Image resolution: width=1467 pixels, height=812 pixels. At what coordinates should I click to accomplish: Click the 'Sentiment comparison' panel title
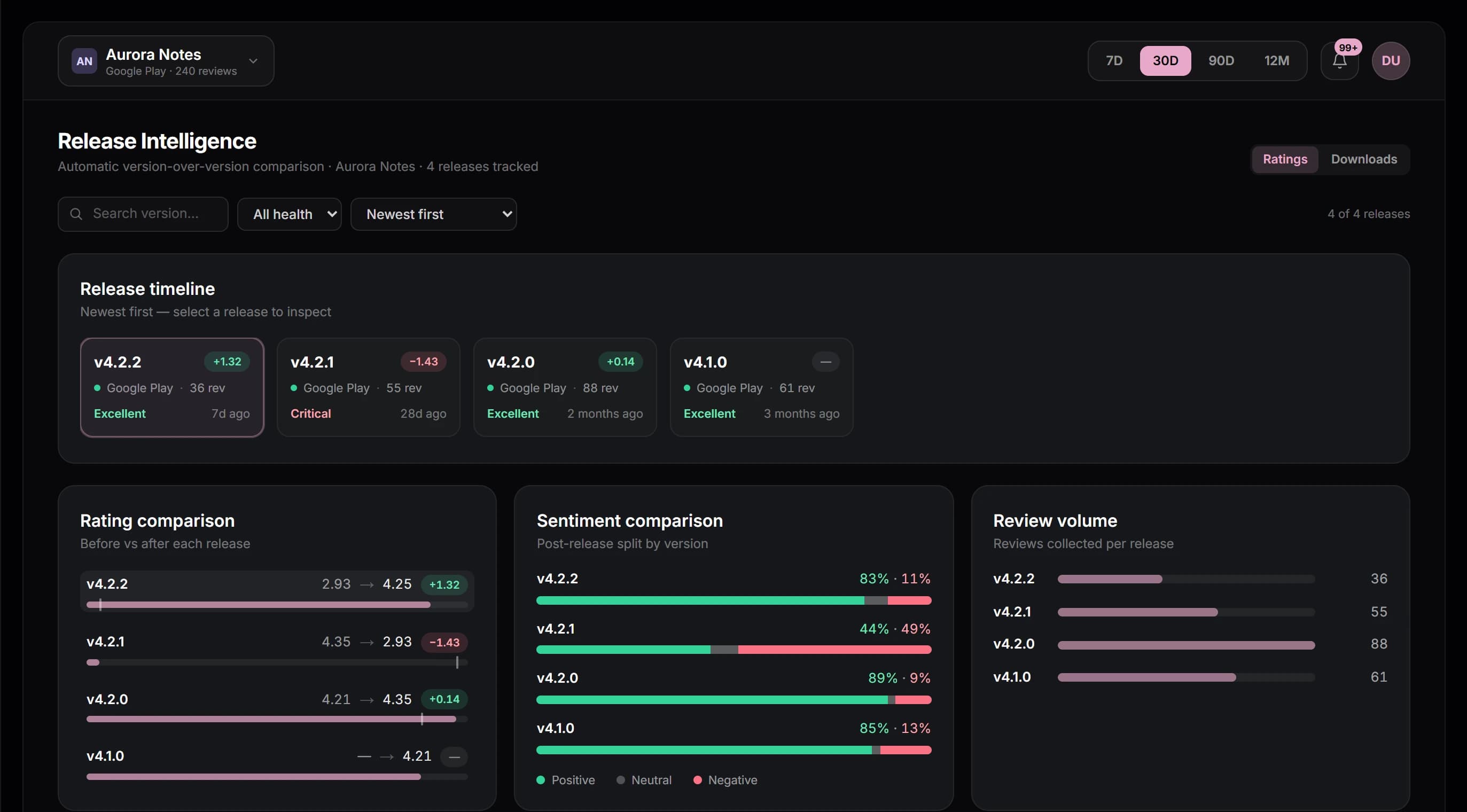[x=629, y=521]
